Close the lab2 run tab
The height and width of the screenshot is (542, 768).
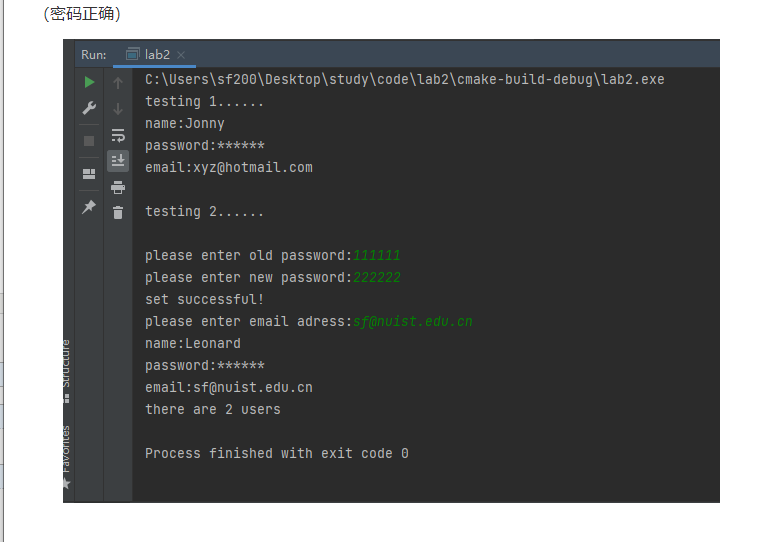tap(181, 55)
